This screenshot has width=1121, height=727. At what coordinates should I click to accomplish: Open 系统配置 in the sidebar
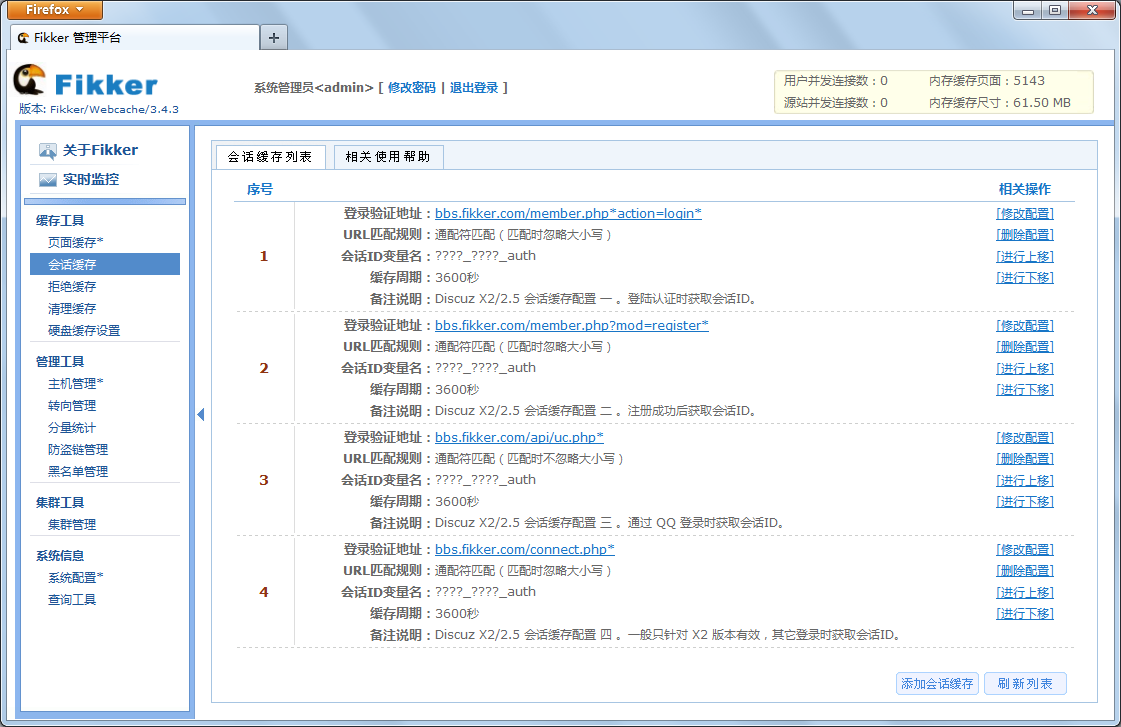(x=76, y=578)
